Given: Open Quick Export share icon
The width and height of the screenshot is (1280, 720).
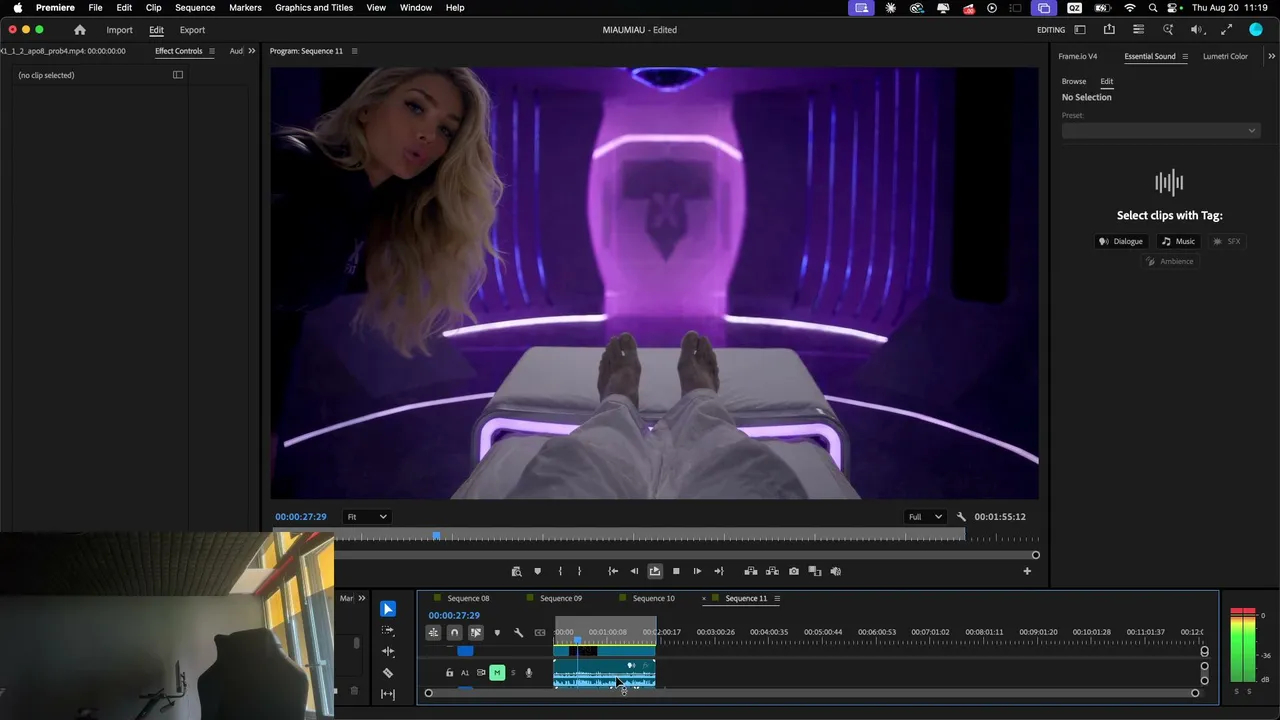Looking at the screenshot, I should coord(1109,30).
